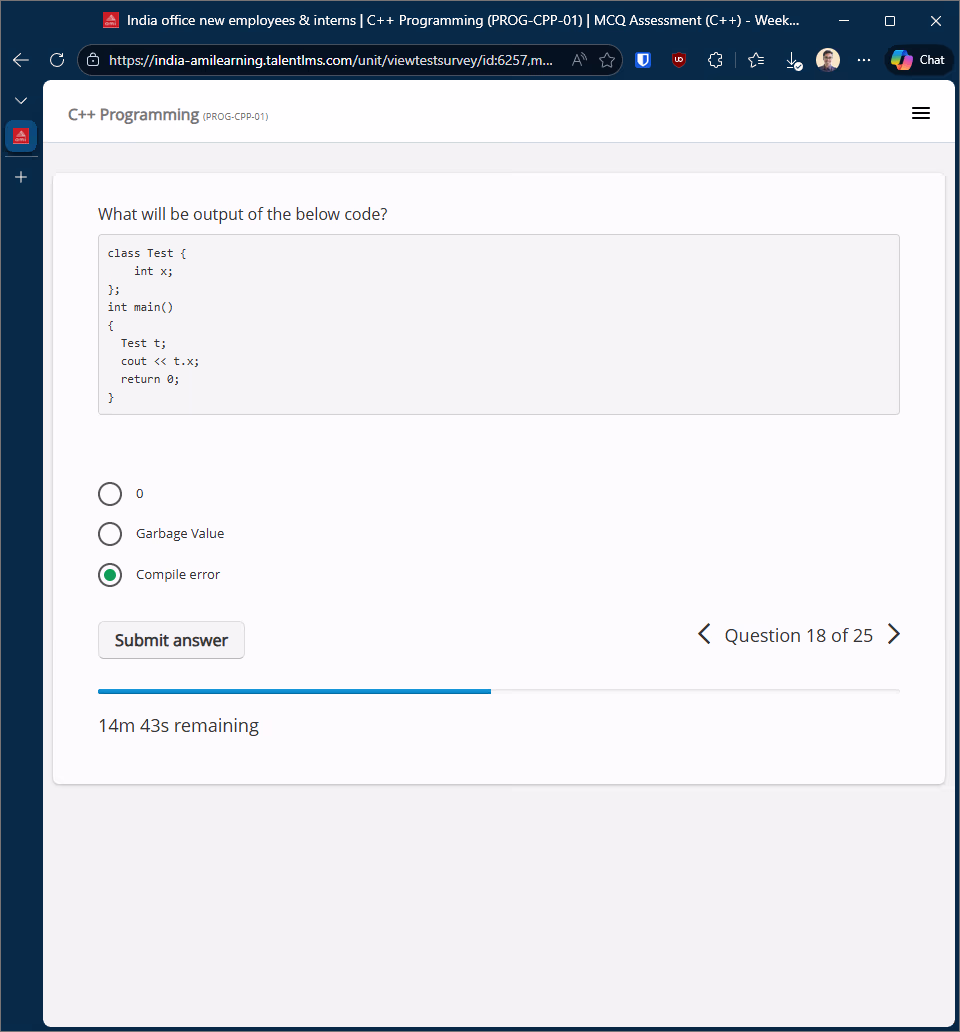This screenshot has height=1032, width=960.
Task: Open the Downloads icon in toolbar
Action: click(x=793, y=61)
